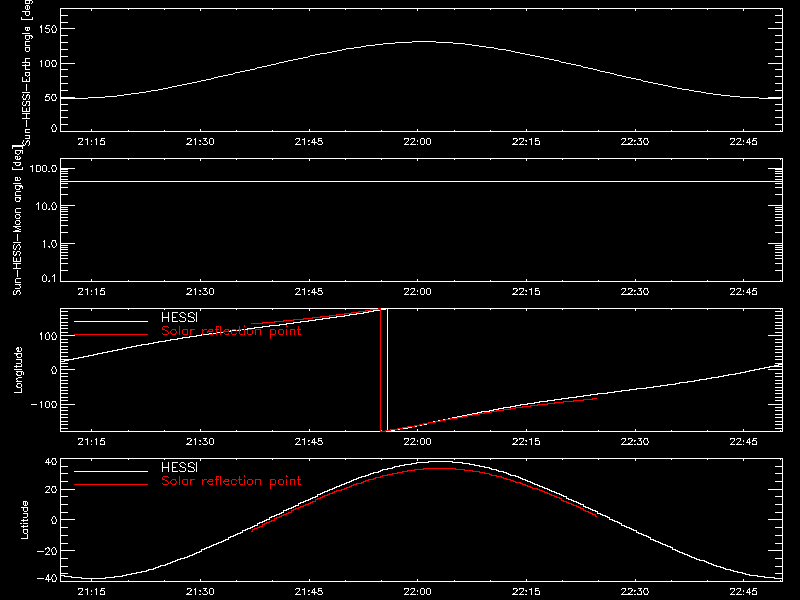
Task: Click '21:15' time label under Latitude plot
Action: (91, 592)
